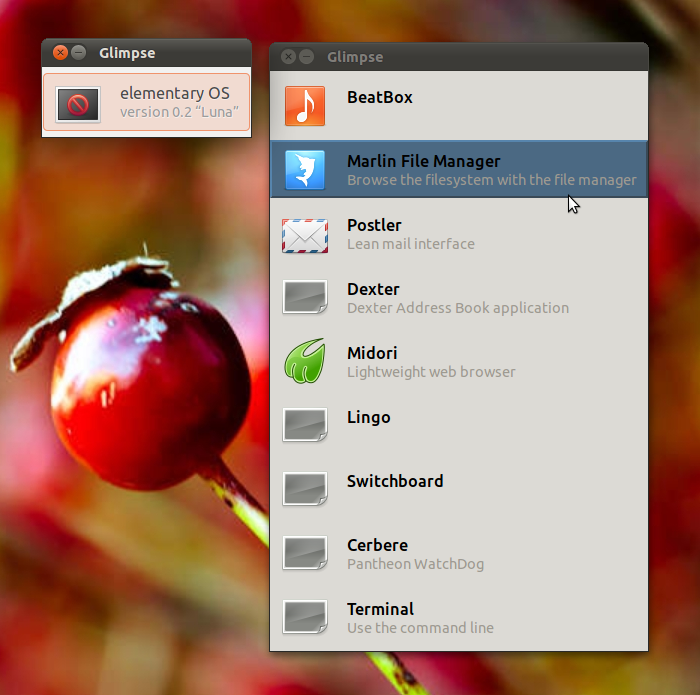Viewport: 700px width, 695px height.
Task: Click the Postler envelope icon
Action: [x=305, y=236]
